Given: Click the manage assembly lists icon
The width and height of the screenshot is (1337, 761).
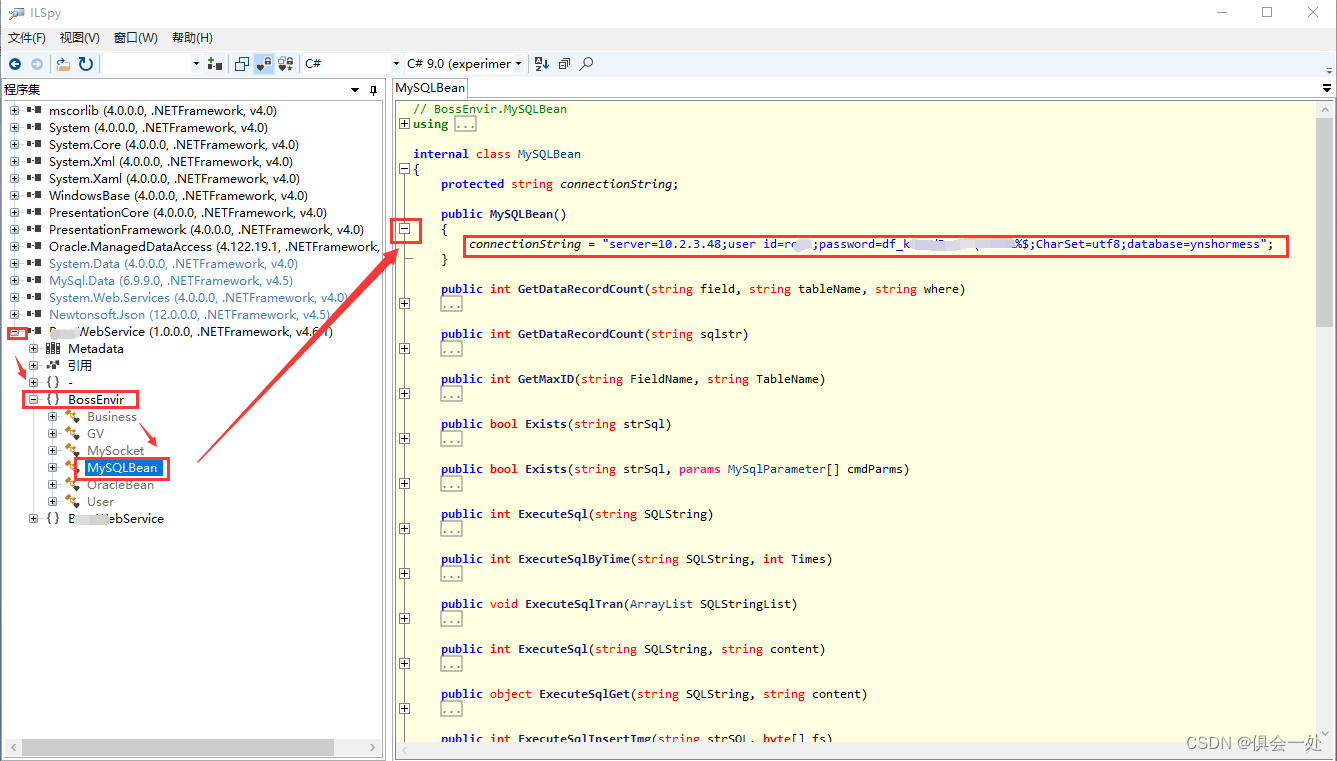Looking at the screenshot, I should tap(214, 64).
